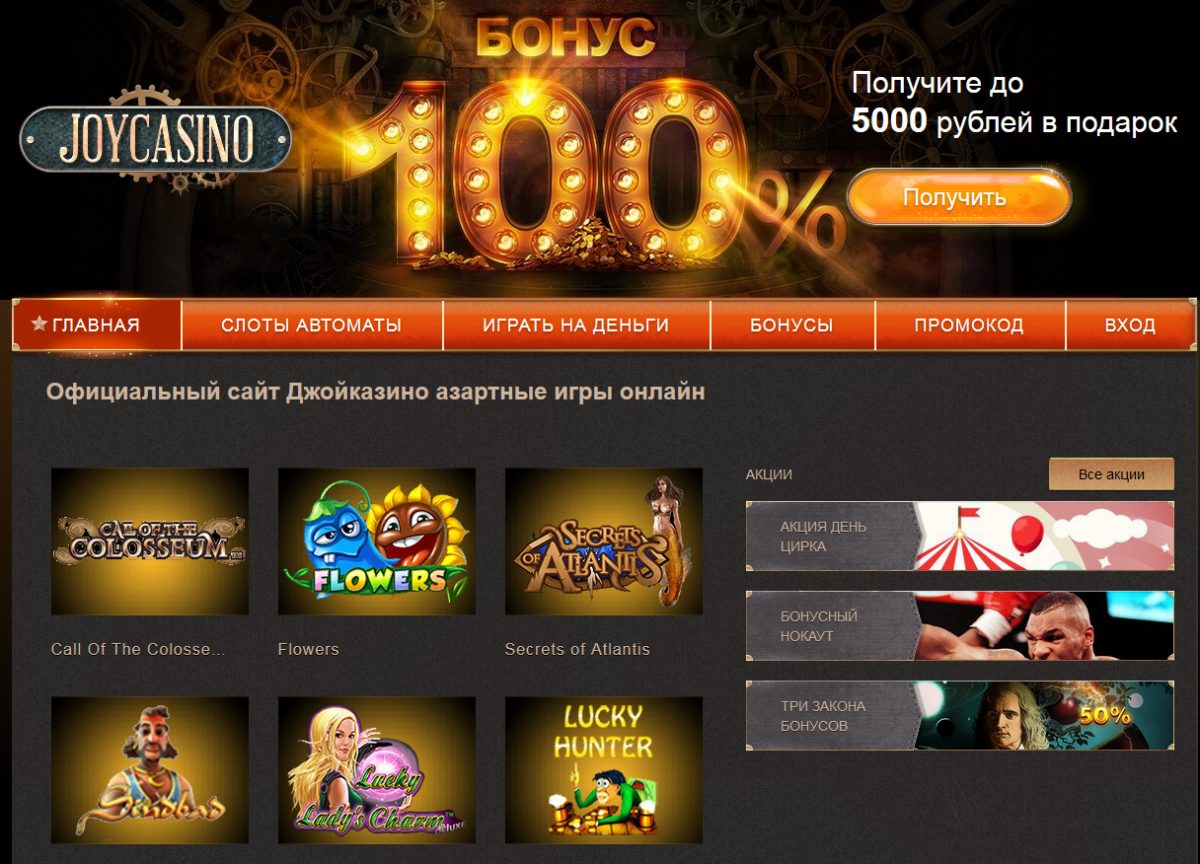Click the Flowers game title link
Viewport: 1200px width, 864px height.
pyautogui.click(x=308, y=649)
